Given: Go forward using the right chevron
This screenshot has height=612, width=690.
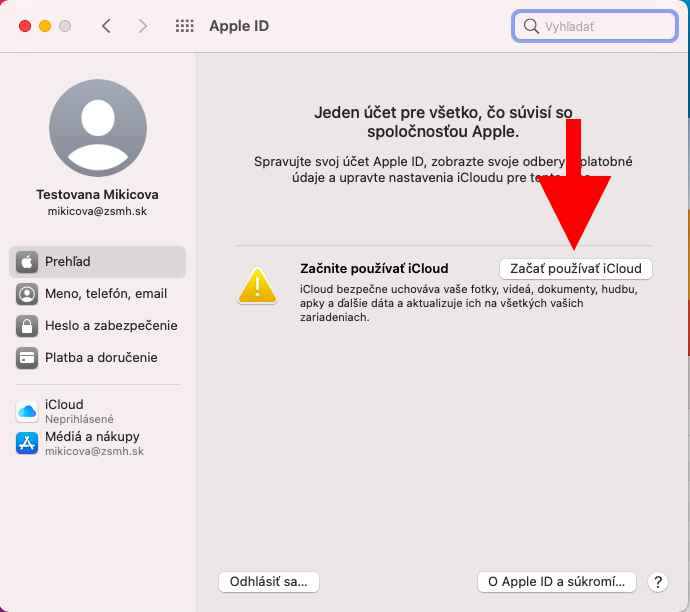Looking at the screenshot, I should click(143, 26).
